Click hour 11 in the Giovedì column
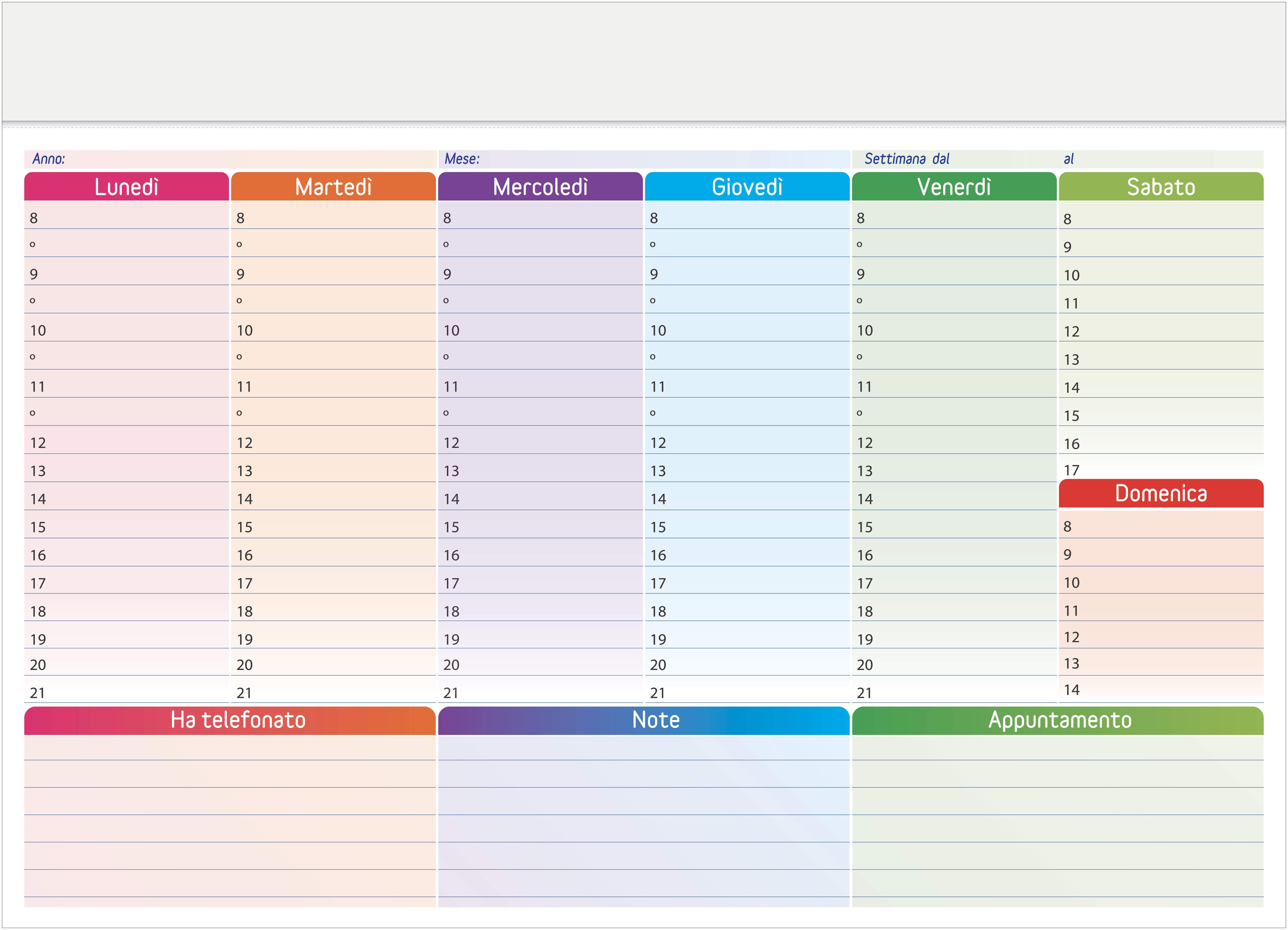The height and width of the screenshot is (930, 1288). click(x=747, y=384)
